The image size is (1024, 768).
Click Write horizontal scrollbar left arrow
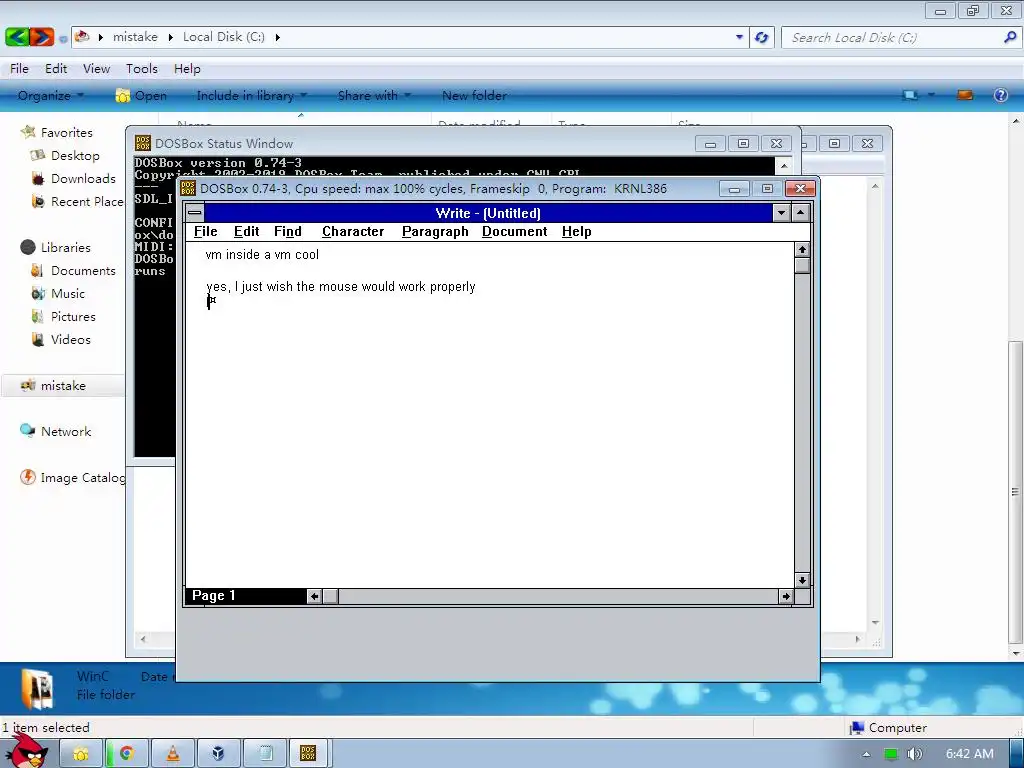coord(314,596)
